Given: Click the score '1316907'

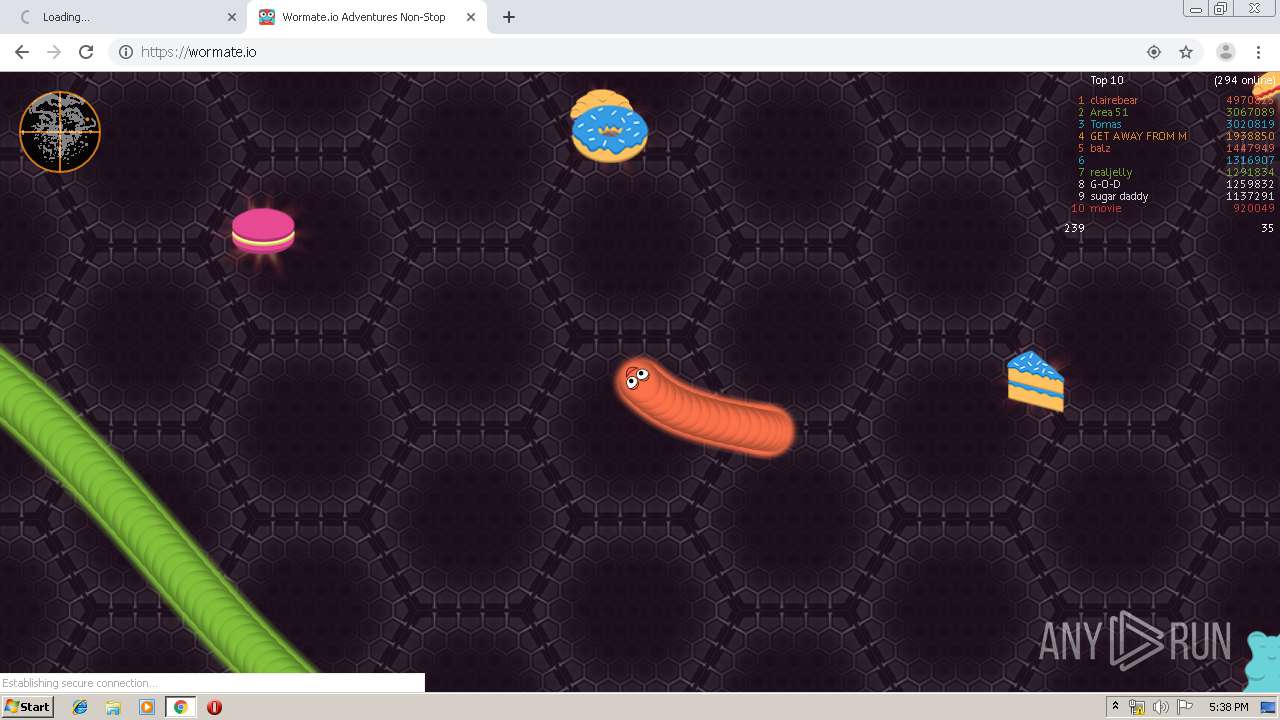Looking at the screenshot, I should click(x=1250, y=160).
